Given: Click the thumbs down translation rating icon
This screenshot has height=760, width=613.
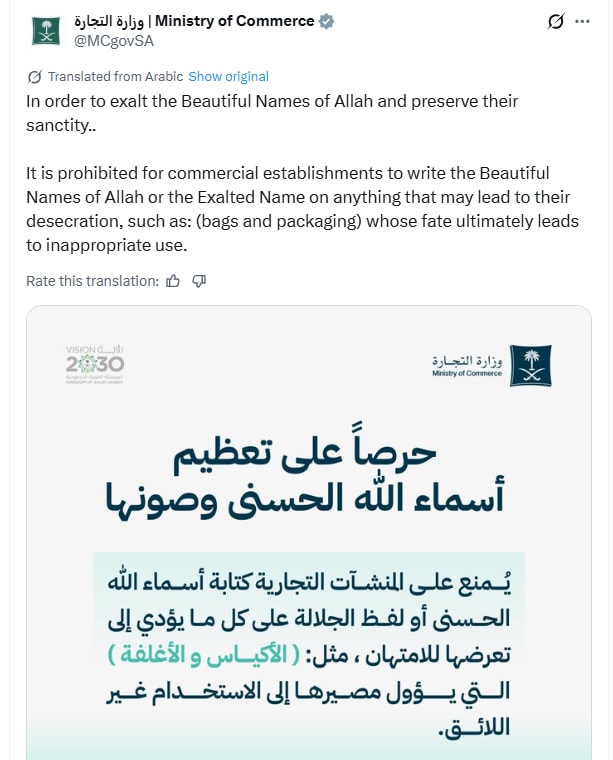Looking at the screenshot, I should 199,281.
